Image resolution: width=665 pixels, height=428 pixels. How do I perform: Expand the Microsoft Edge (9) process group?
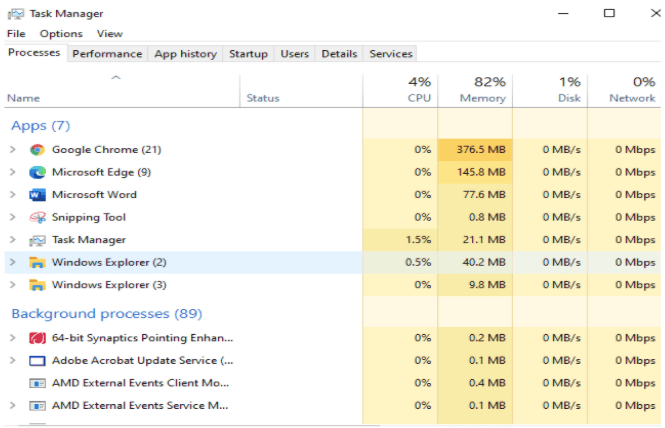pyautogui.click(x=13, y=172)
